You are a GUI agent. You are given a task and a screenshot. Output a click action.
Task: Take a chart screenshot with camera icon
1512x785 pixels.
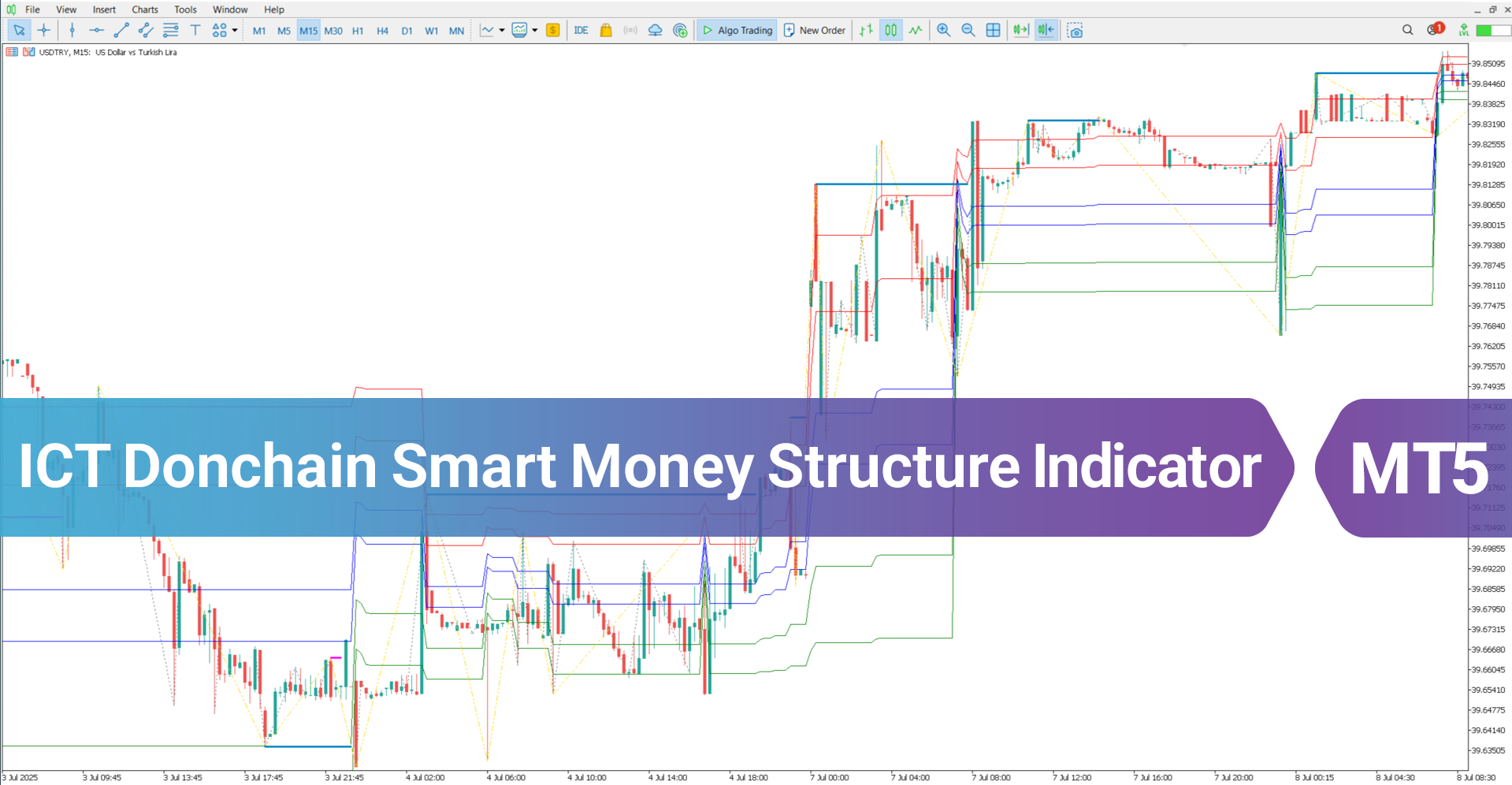pos(1075,31)
